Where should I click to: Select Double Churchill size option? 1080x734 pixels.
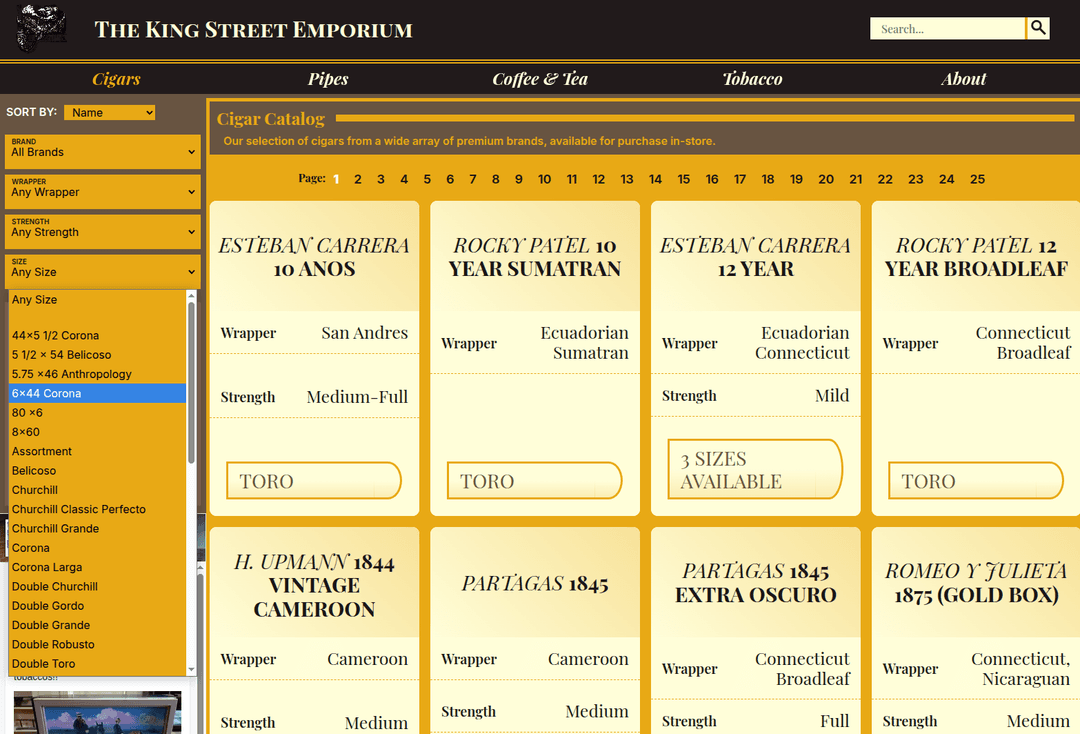click(x=97, y=586)
